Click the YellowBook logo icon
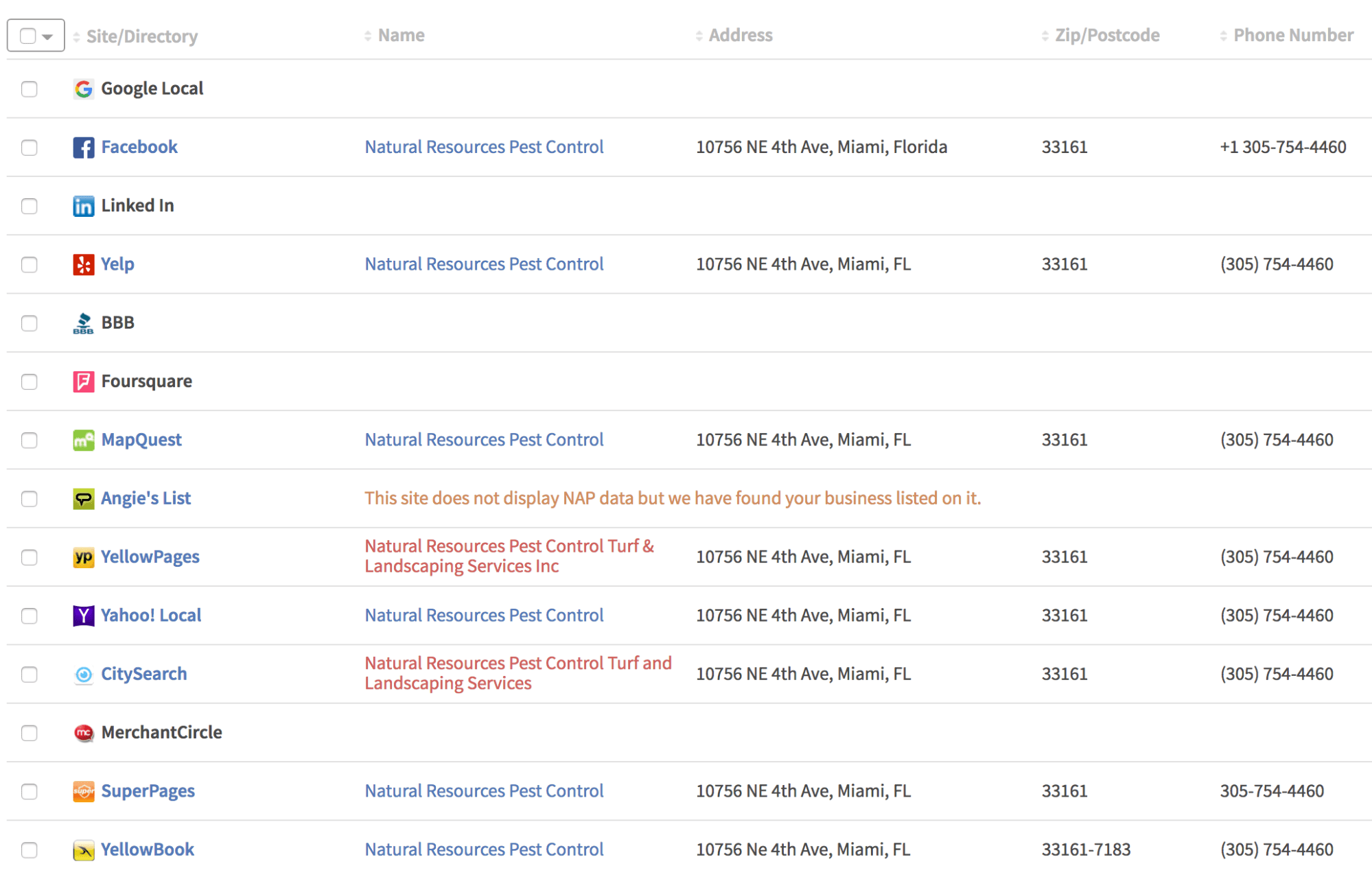Screen dimensions: 1372x877 pyautogui.click(x=84, y=850)
